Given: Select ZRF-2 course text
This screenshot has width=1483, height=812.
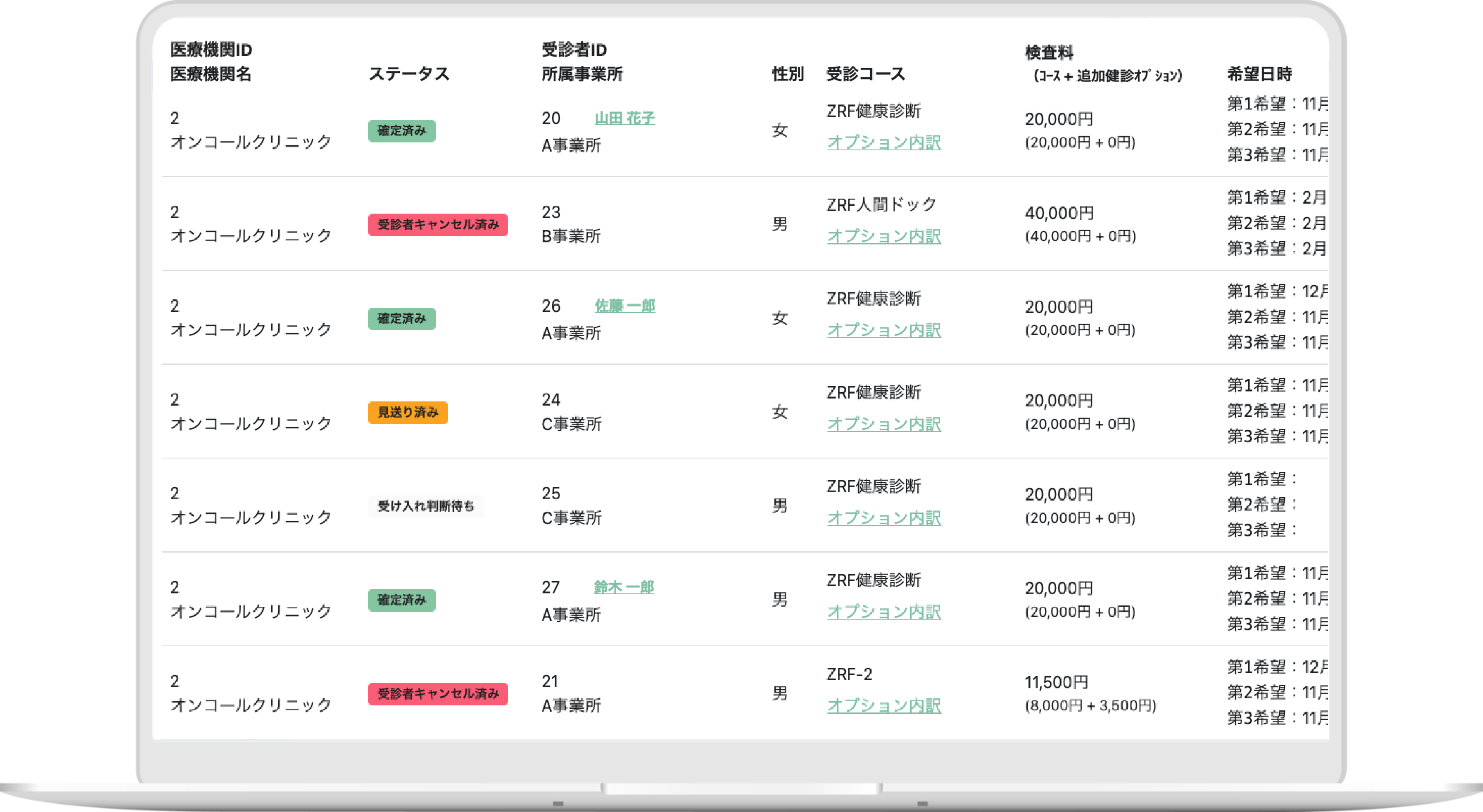Looking at the screenshot, I should coord(849,674).
